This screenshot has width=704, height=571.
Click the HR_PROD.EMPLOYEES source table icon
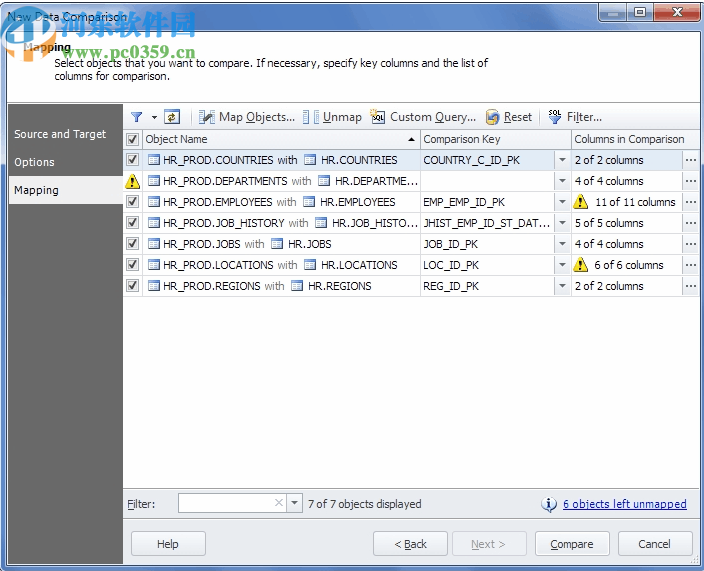coord(154,202)
